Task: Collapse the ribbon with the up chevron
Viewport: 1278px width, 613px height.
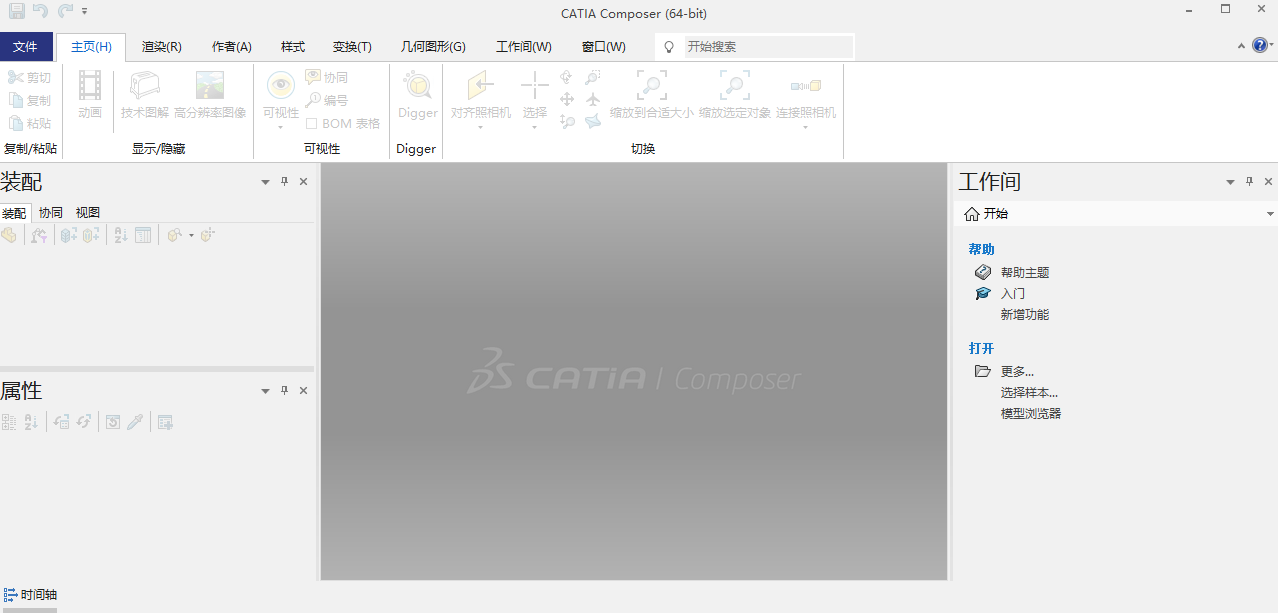Action: point(1241,46)
